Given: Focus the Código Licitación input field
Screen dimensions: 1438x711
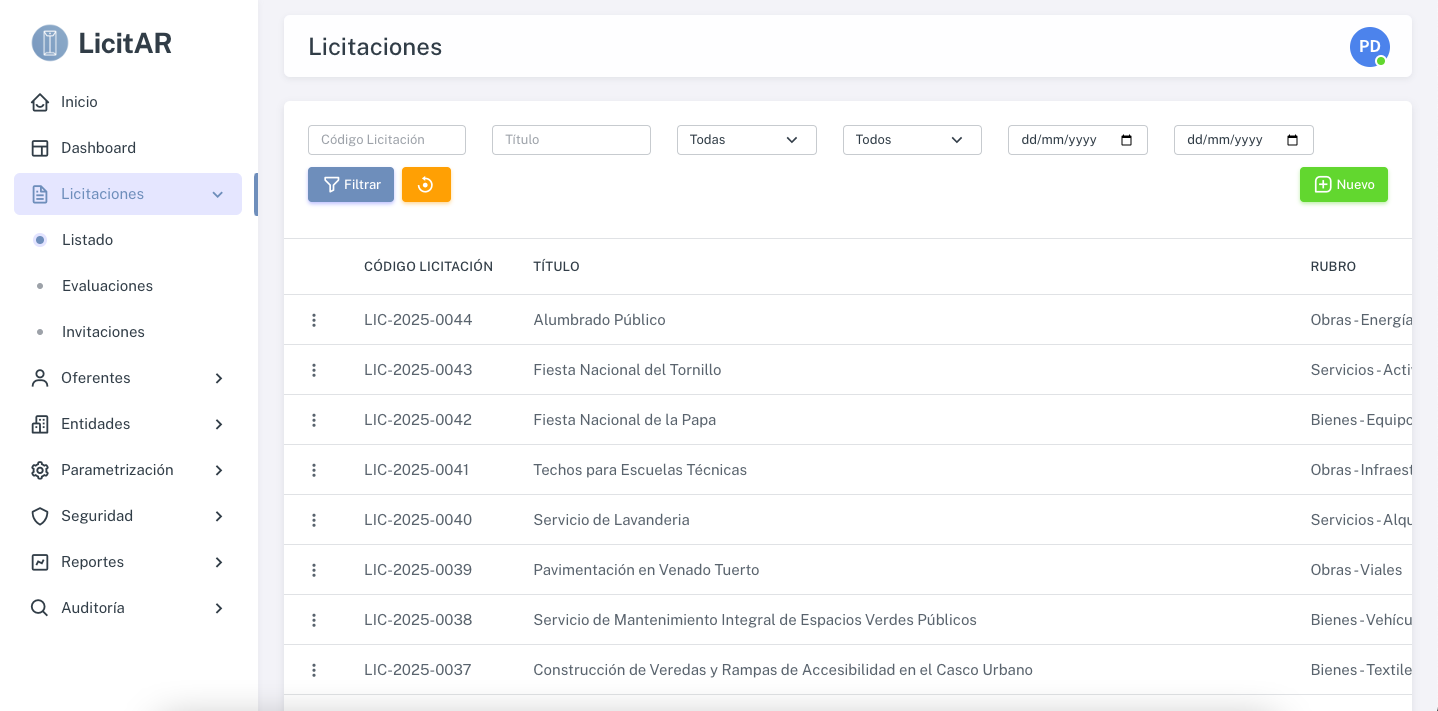Looking at the screenshot, I should point(387,140).
